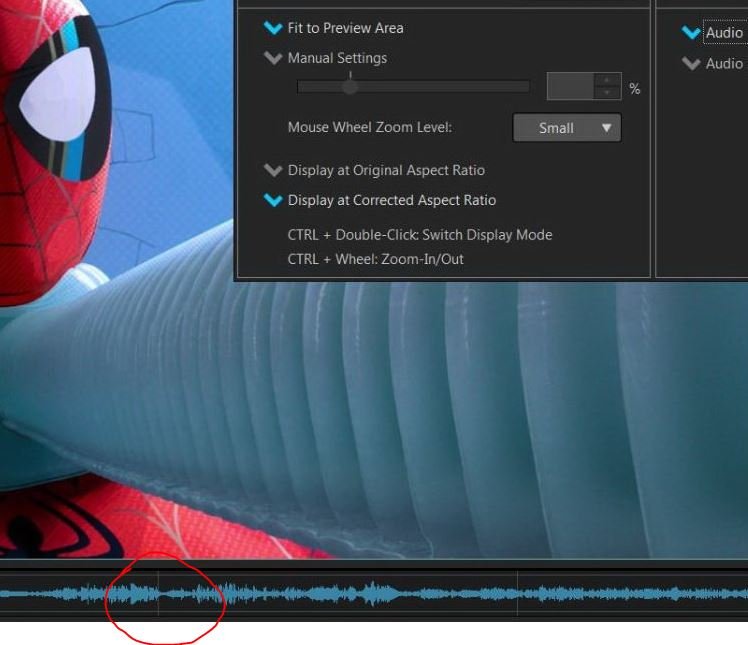Increase zoom percent with up arrow

tap(607, 80)
